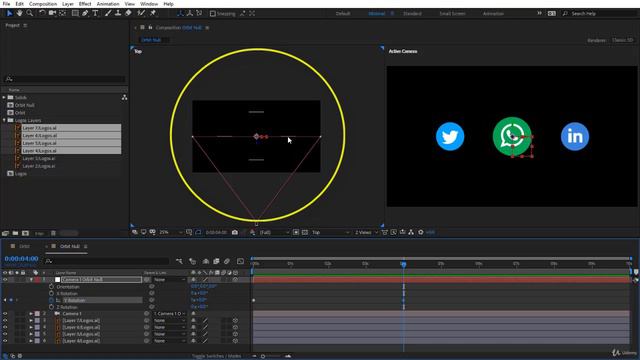Screen dimensions: 640x360
Task: Select the Rectangle shape tool
Action: pyautogui.click(x=75, y=13)
